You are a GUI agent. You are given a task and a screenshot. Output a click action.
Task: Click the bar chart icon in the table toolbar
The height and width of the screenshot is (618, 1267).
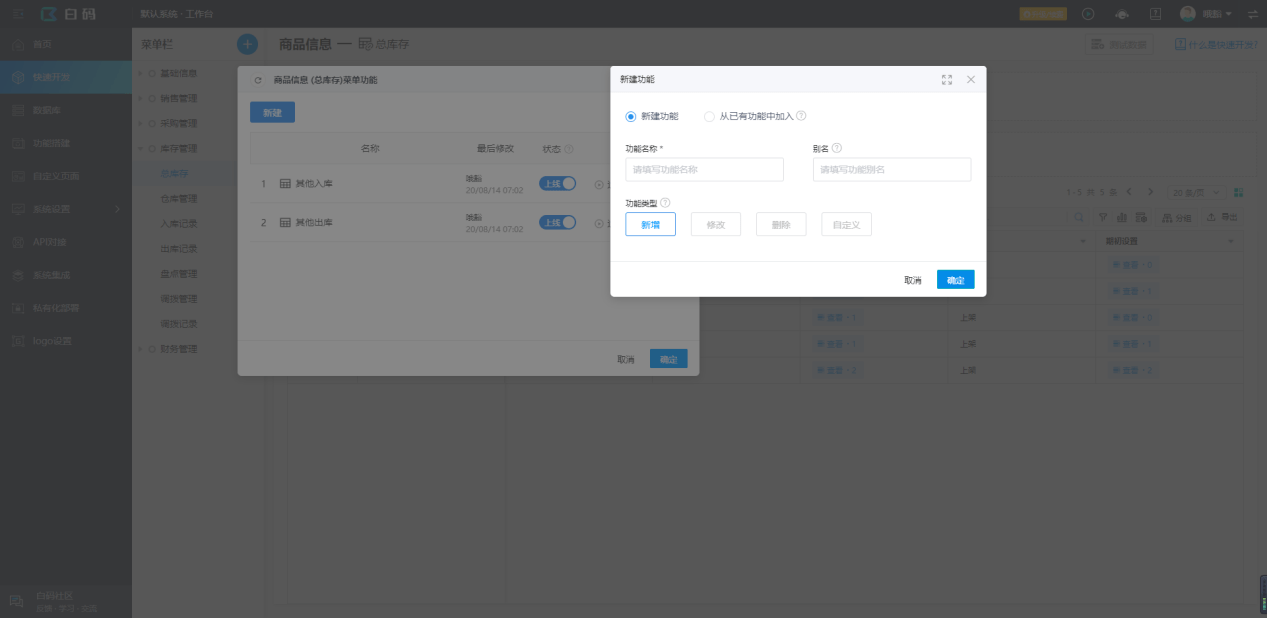coord(1122,217)
